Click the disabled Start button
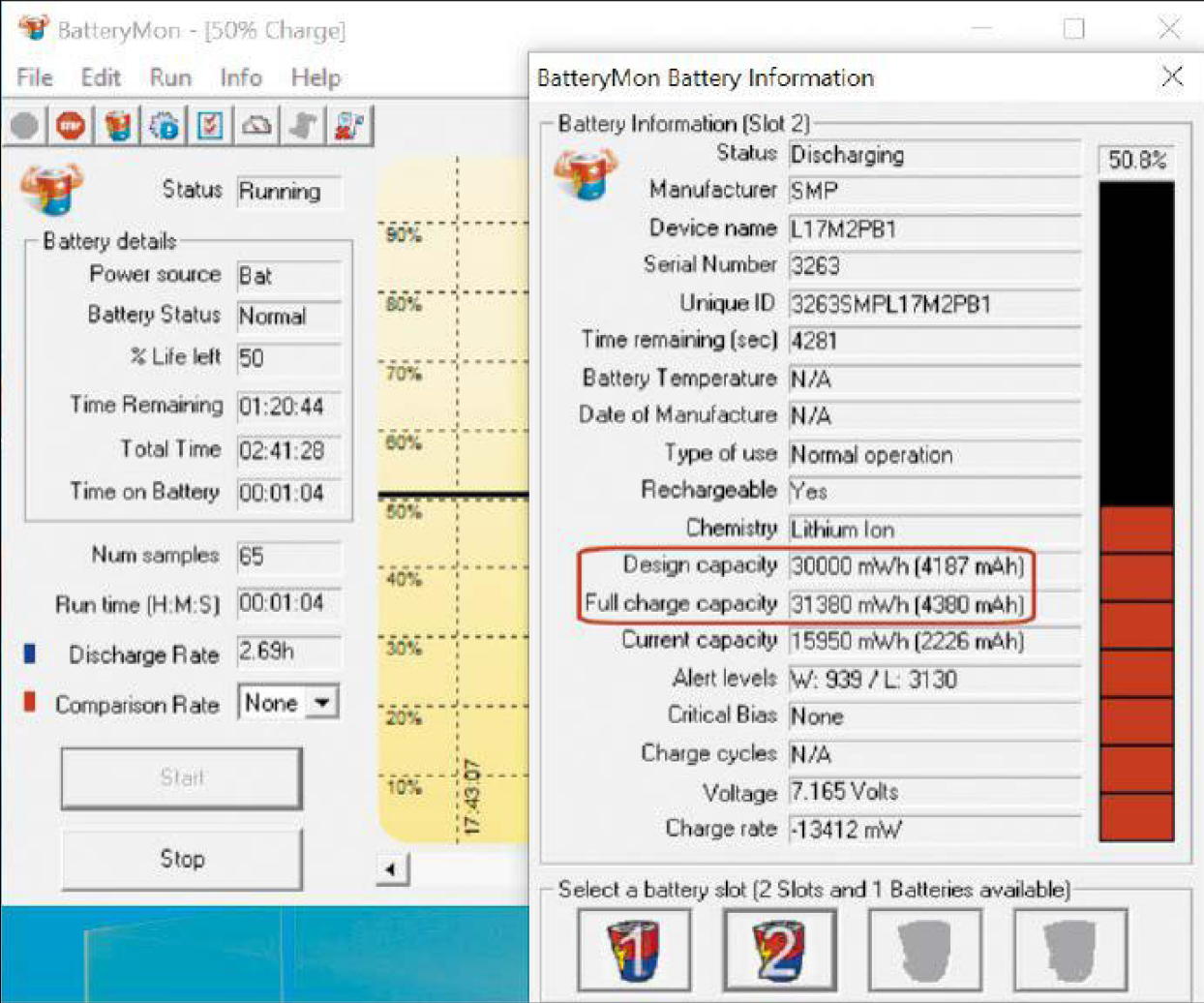Screen dimensions: 1204x1003 pos(182,777)
